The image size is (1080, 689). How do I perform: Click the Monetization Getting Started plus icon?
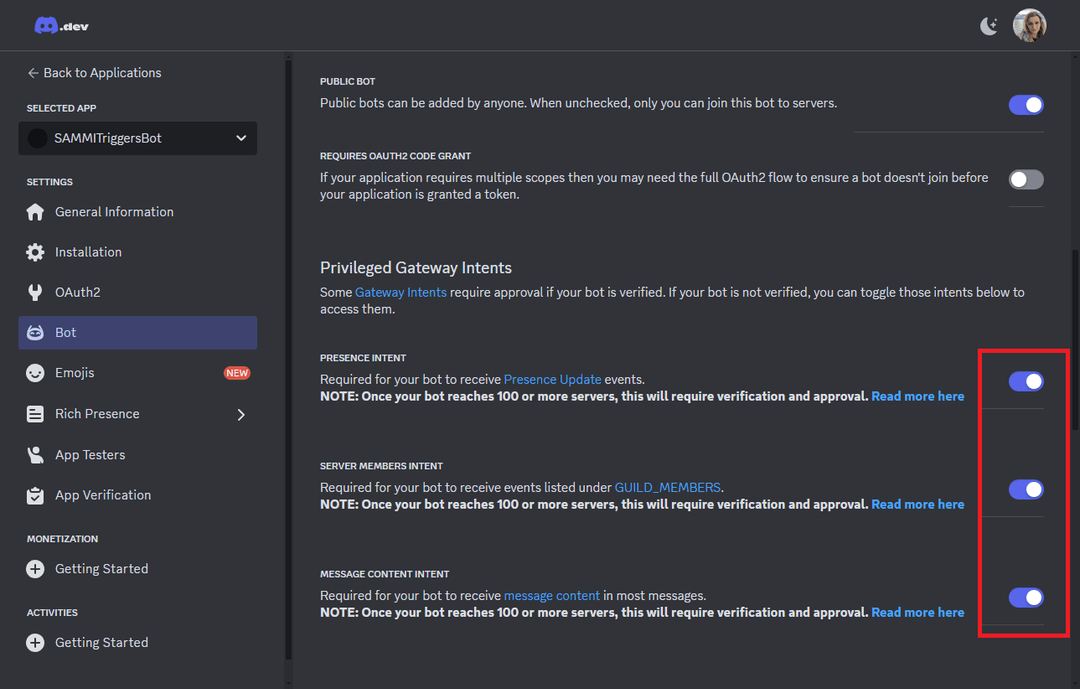coord(35,569)
